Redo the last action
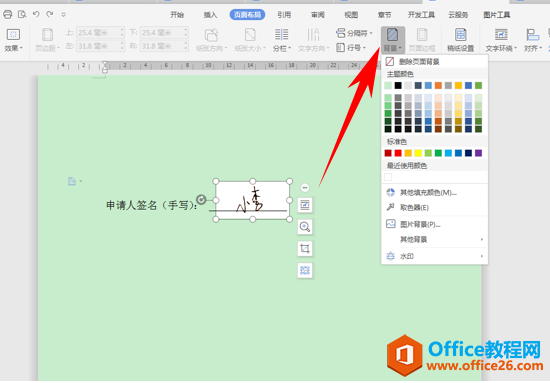Screen dimensions: 550x383 [50, 14]
